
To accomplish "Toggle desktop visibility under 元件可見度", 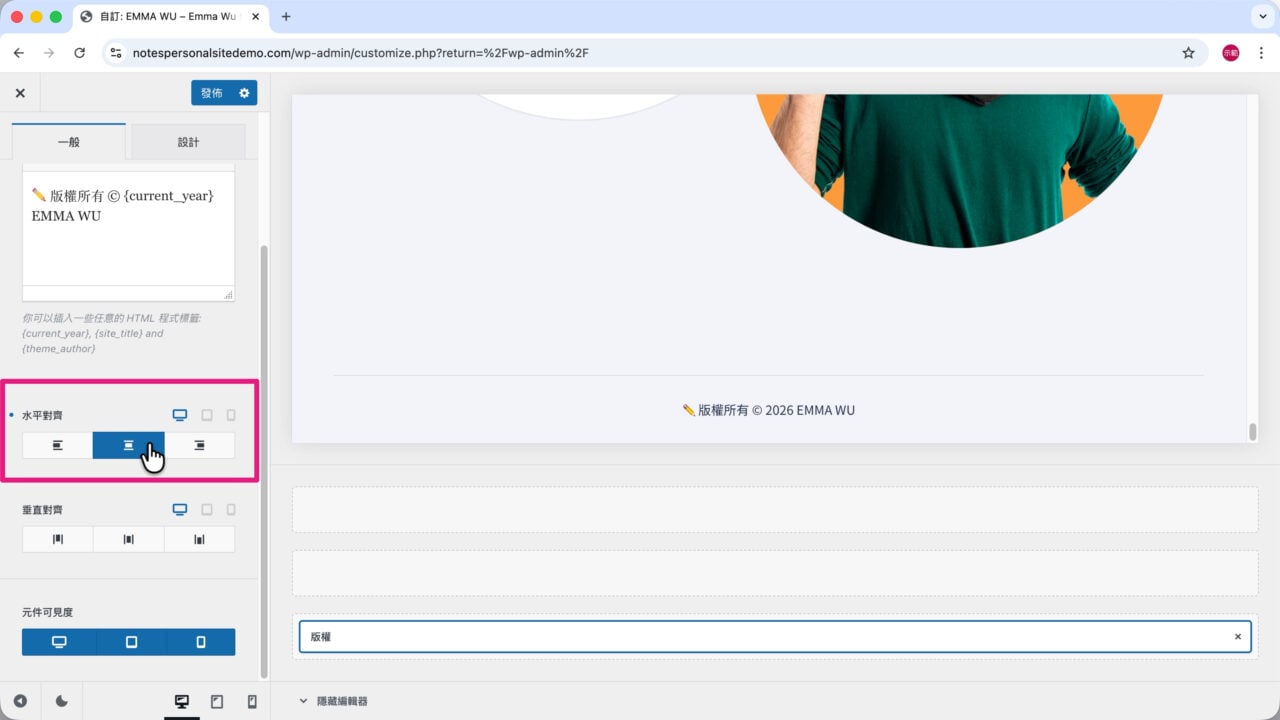I will coord(59,642).
